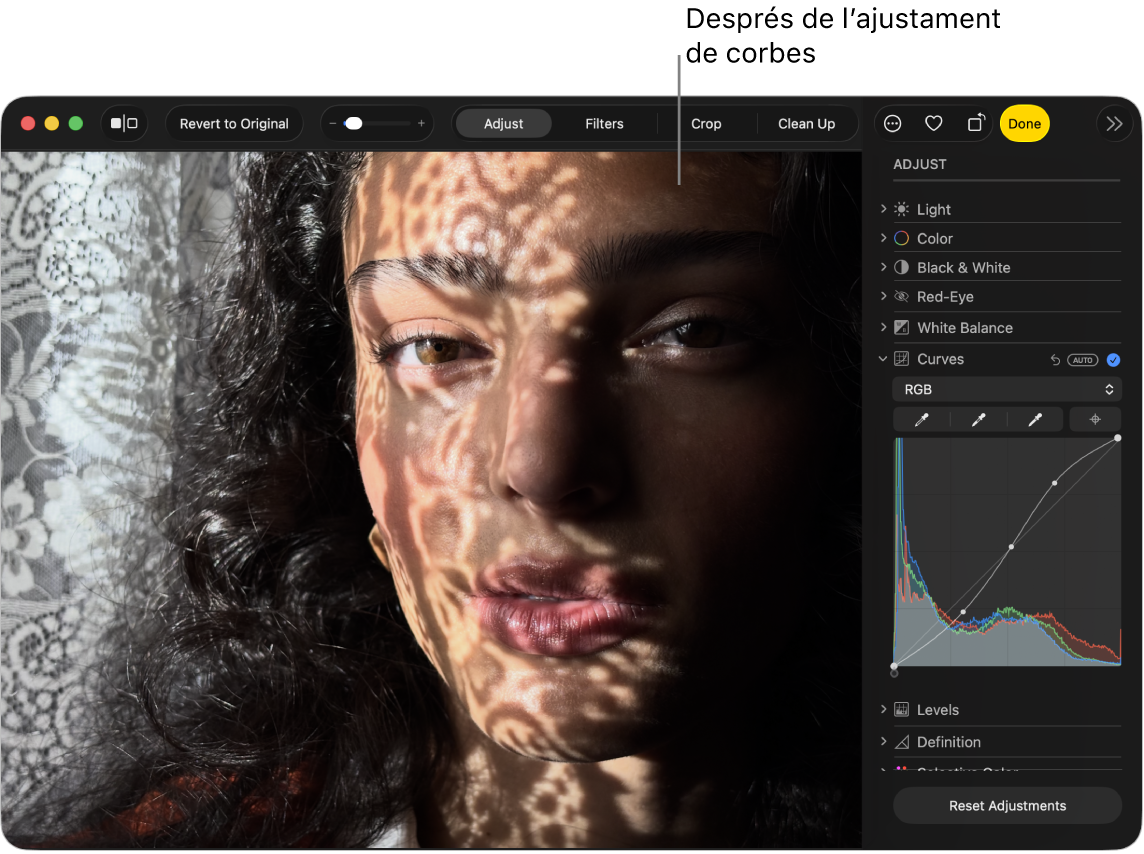Image resolution: width=1144 pixels, height=854 pixels.
Task: Switch to the Filters tab
Action: (x=604, y=124)
